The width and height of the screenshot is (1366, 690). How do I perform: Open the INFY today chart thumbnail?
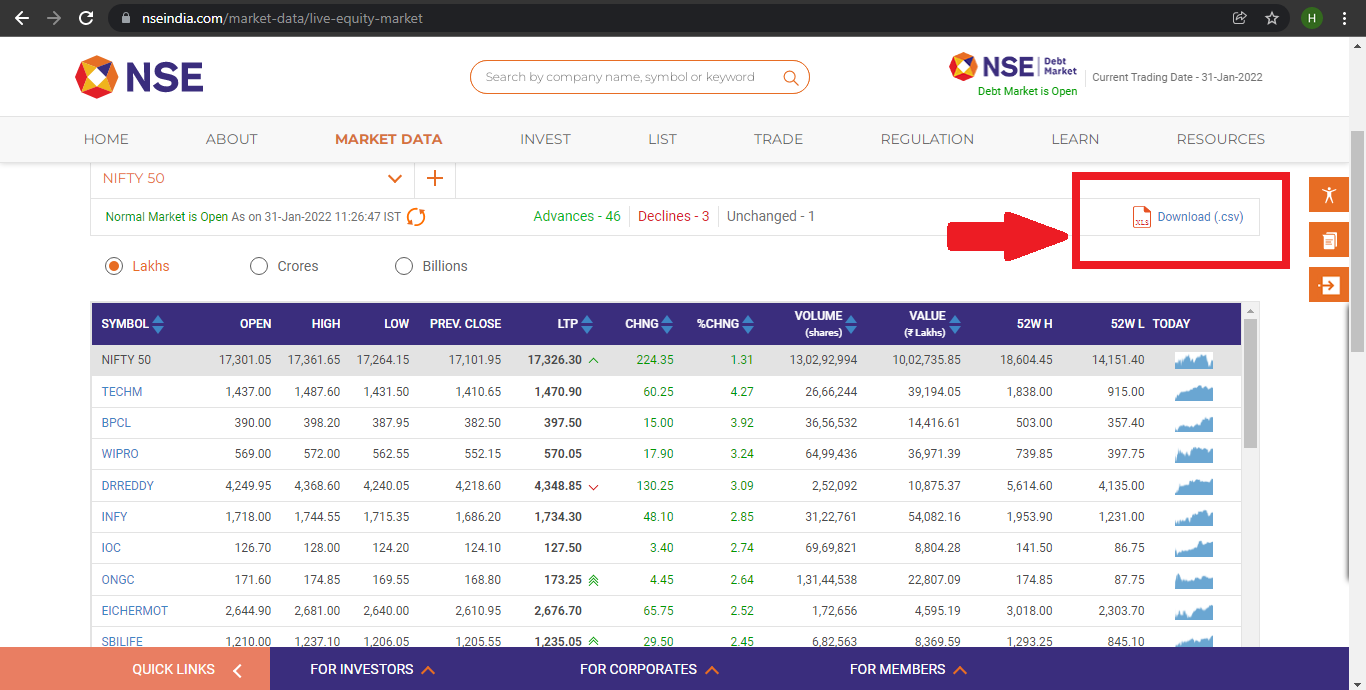pos(1194,517)
